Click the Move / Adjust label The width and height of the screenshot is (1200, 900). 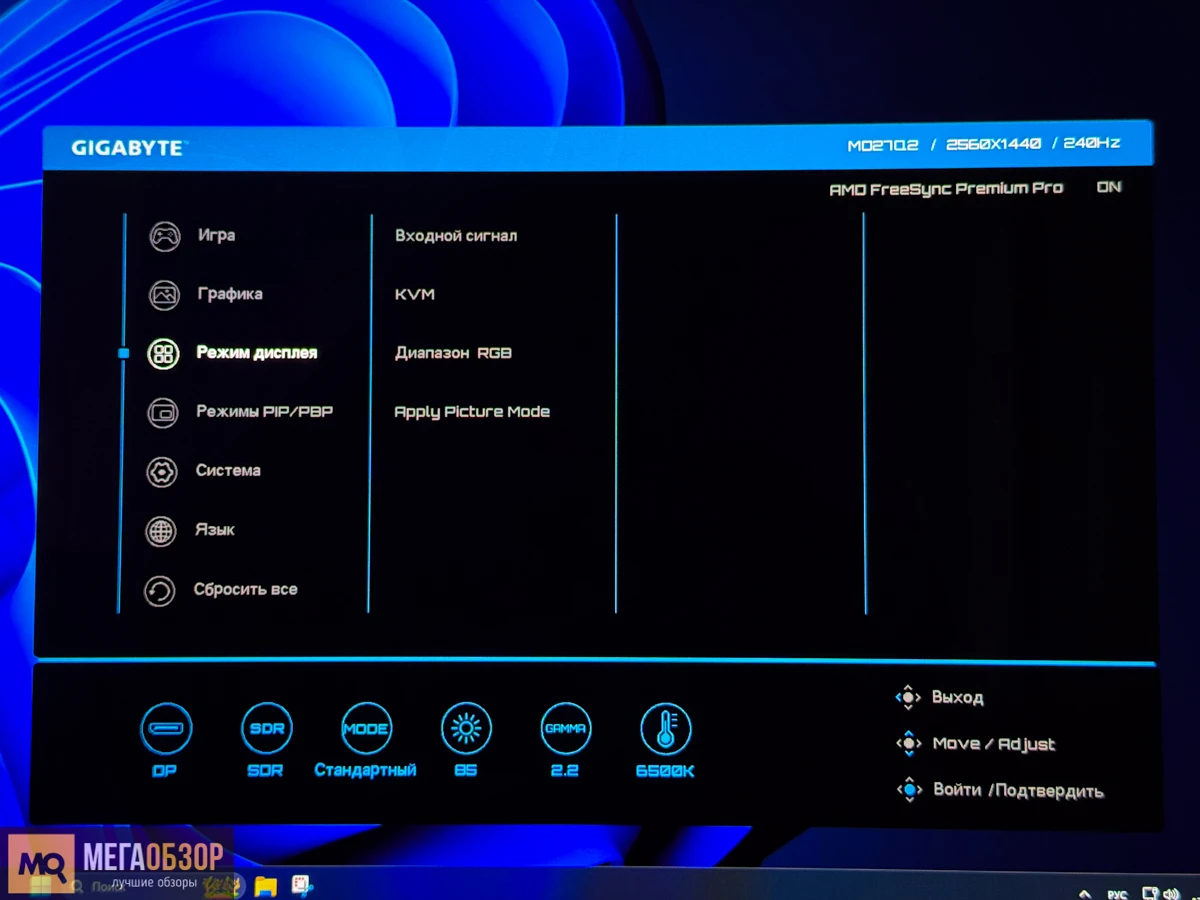pos(993,743)
